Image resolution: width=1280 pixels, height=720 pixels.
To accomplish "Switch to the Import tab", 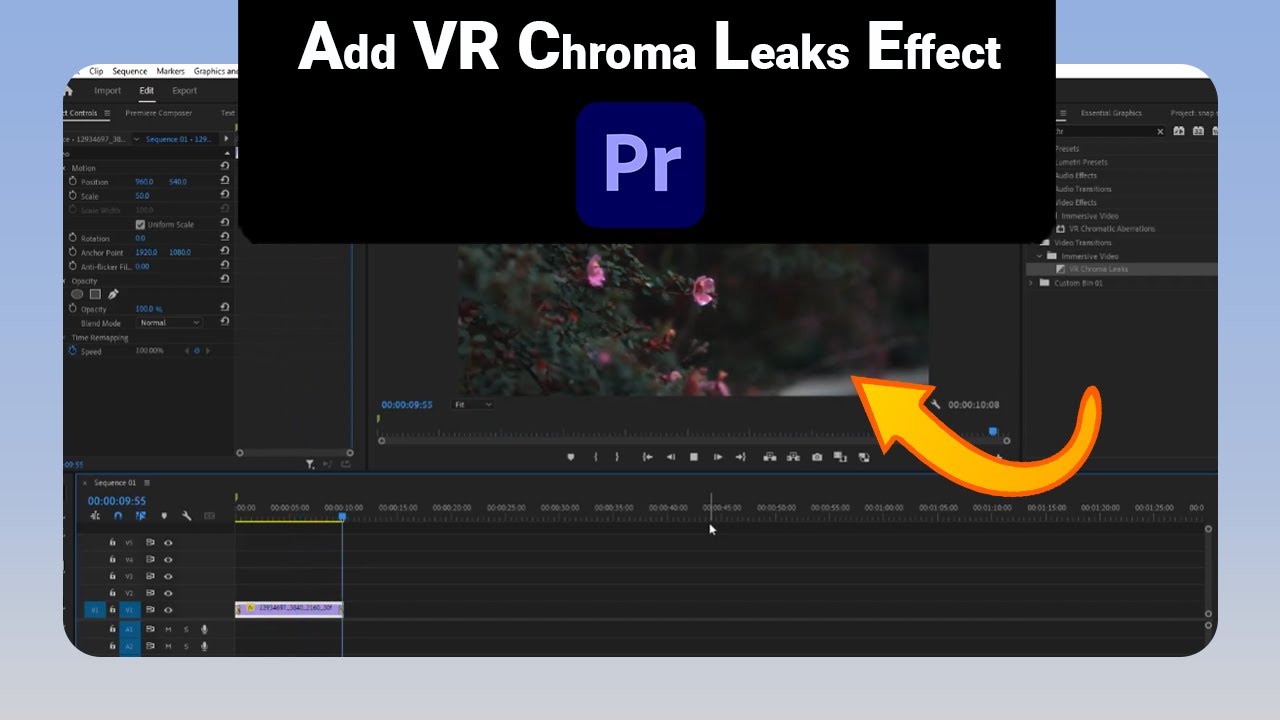I will coord(107,91).
